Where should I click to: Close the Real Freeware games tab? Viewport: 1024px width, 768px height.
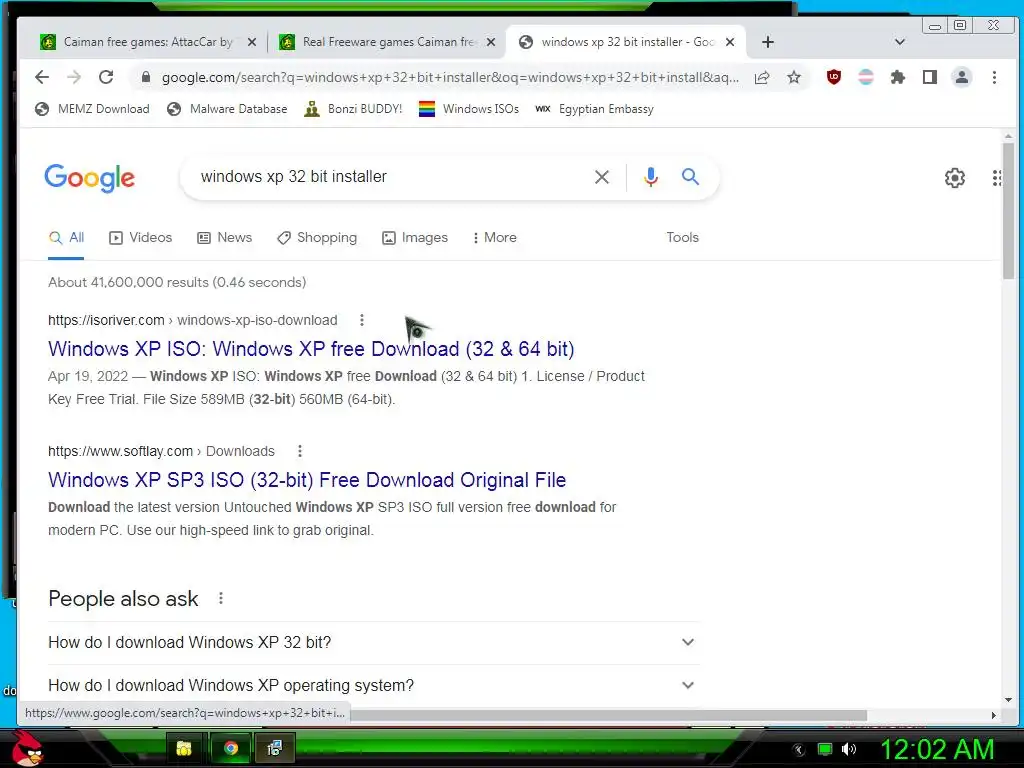(491, 42)
